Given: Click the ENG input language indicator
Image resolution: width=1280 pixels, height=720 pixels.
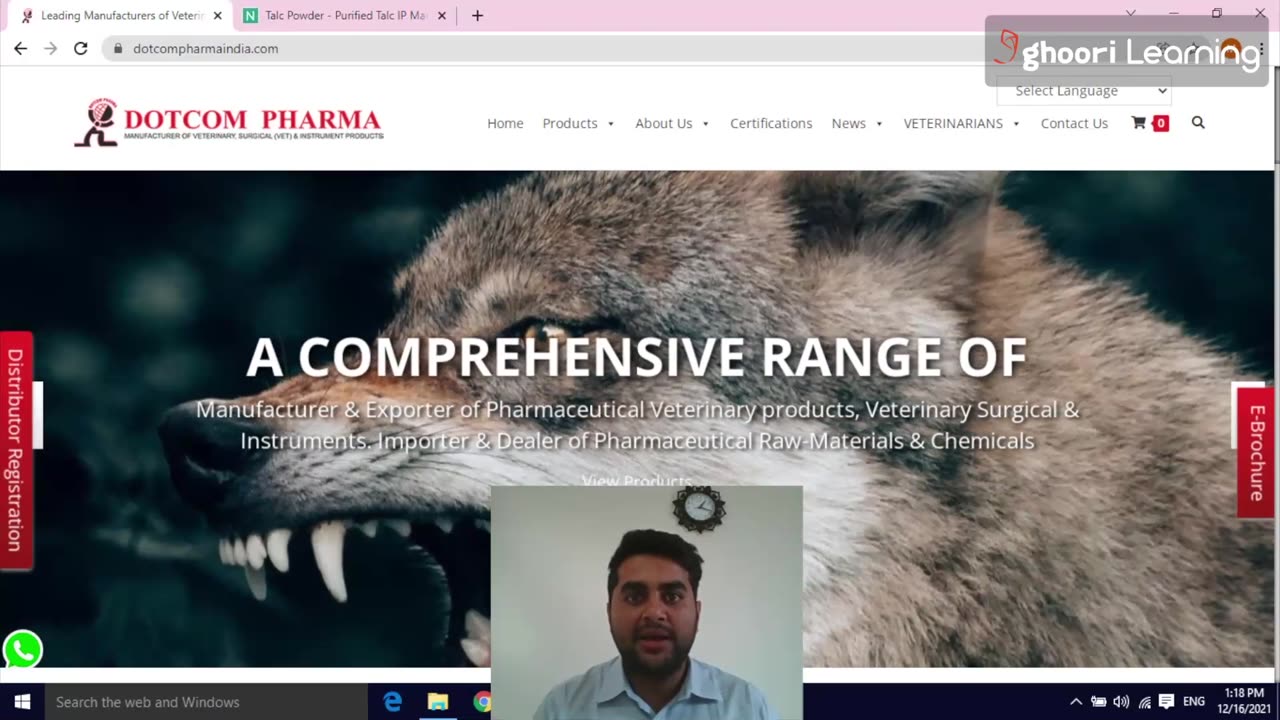Looking at the screenshot, I should point(1194,702).
